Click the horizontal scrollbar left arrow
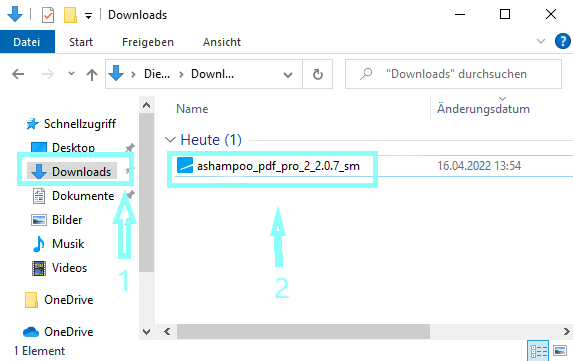Screen dimensions: 573x361 (167, 331)
